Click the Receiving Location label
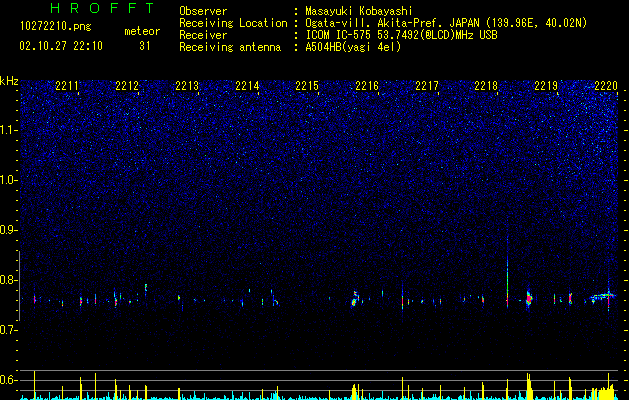The width and height of the screenshot is (629, 400). (x=233, y=23)
